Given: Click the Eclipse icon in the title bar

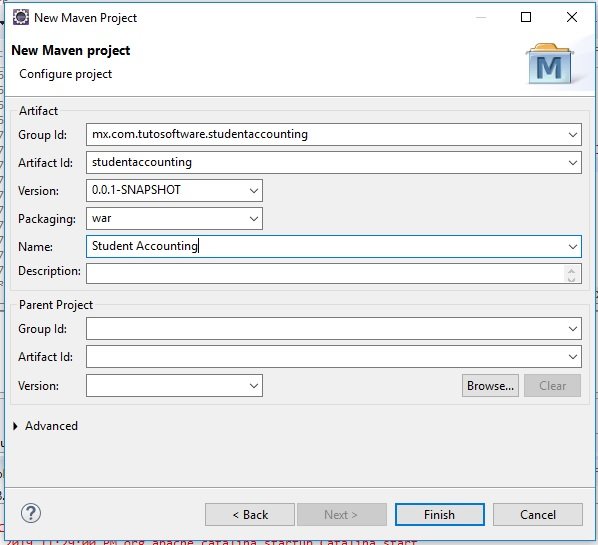Looking at the screenshot, I should pyautogui.click(x=21, y=18).
